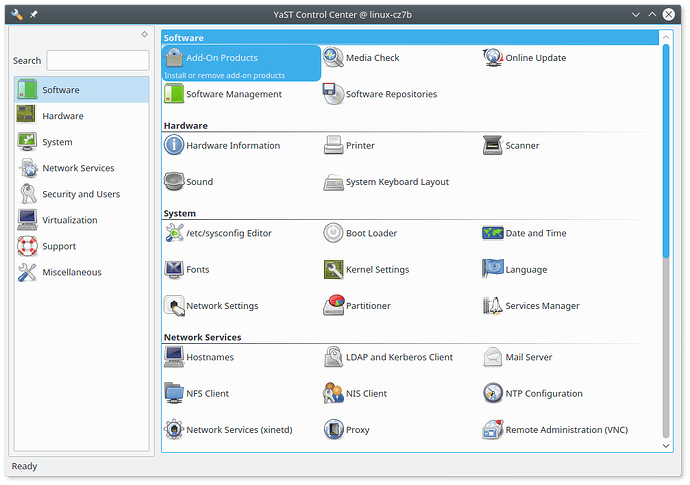Open the Scanner setup icon
690x485 pixels.
(x=493, y=146)
